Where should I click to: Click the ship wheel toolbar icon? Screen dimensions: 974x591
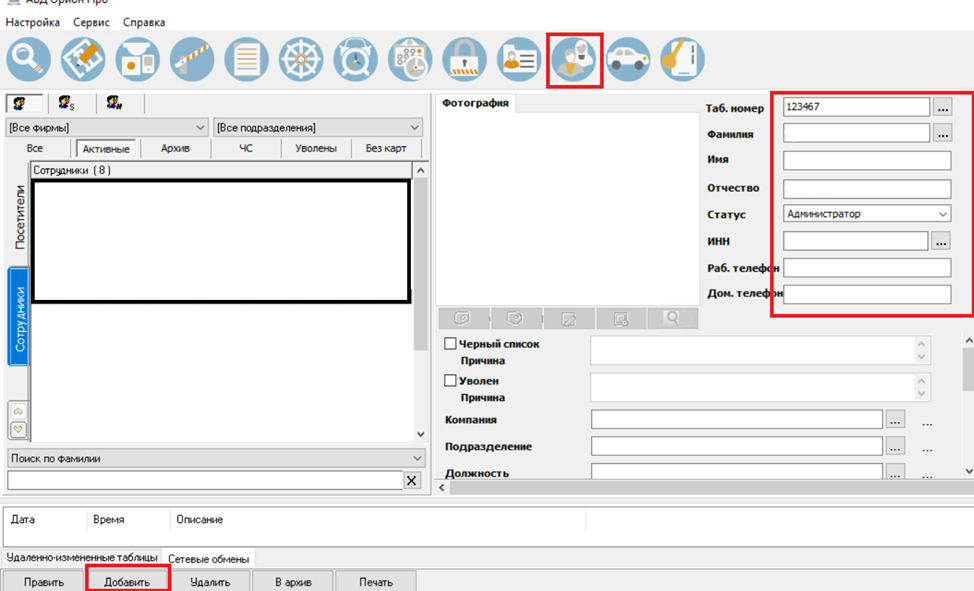pos(300,59)
